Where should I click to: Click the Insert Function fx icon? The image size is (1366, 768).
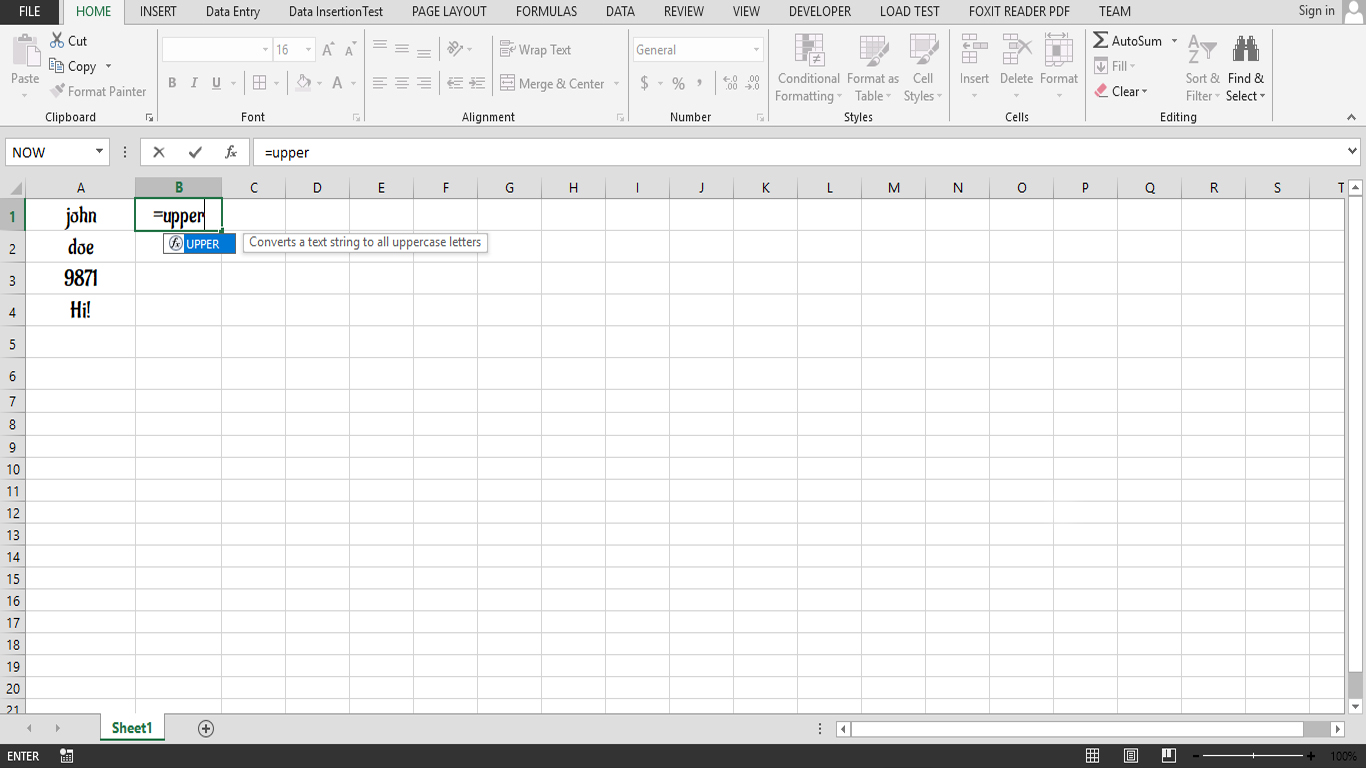point(230,152)
